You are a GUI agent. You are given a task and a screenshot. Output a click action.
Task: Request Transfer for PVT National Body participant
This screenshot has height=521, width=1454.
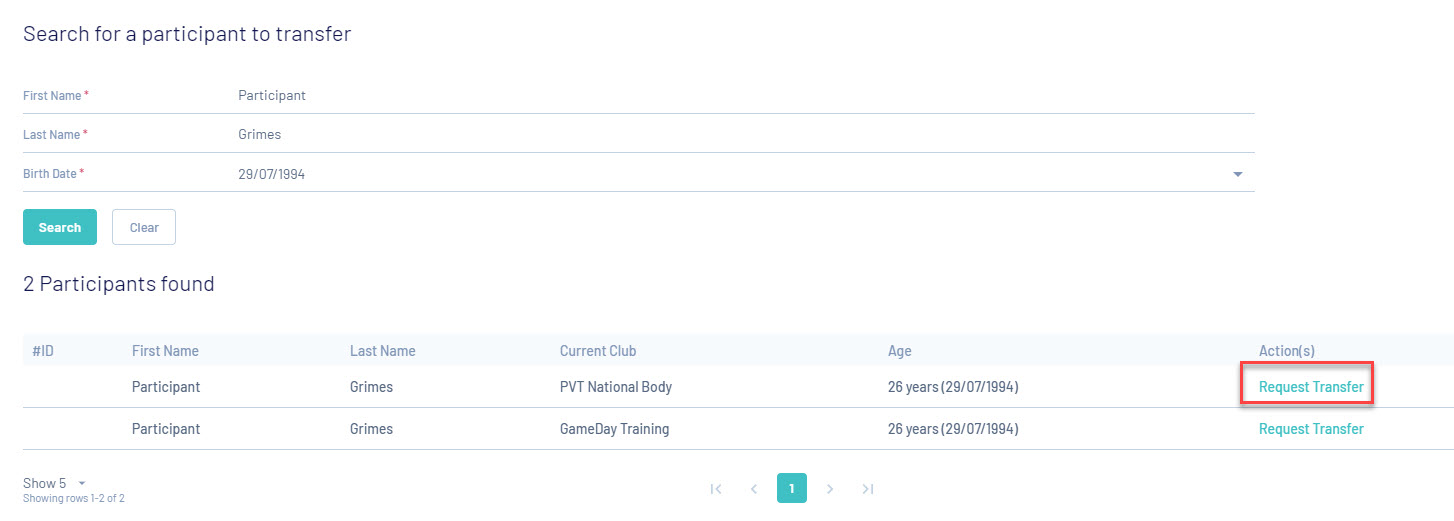click(1310, 387)
